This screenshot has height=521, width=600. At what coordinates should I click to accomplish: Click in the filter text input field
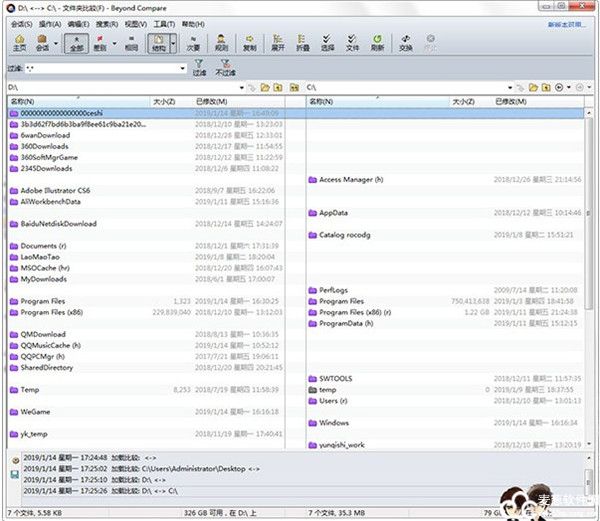(x=101, y=68)
